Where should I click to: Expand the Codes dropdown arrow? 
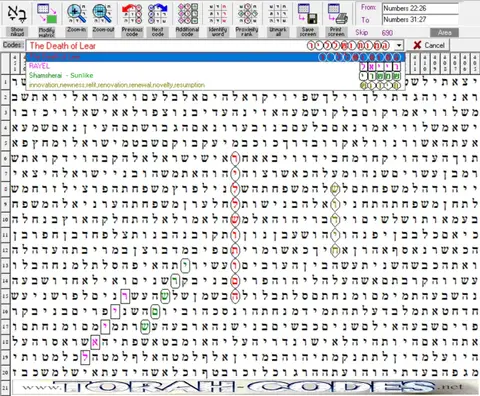click(399, 45)
